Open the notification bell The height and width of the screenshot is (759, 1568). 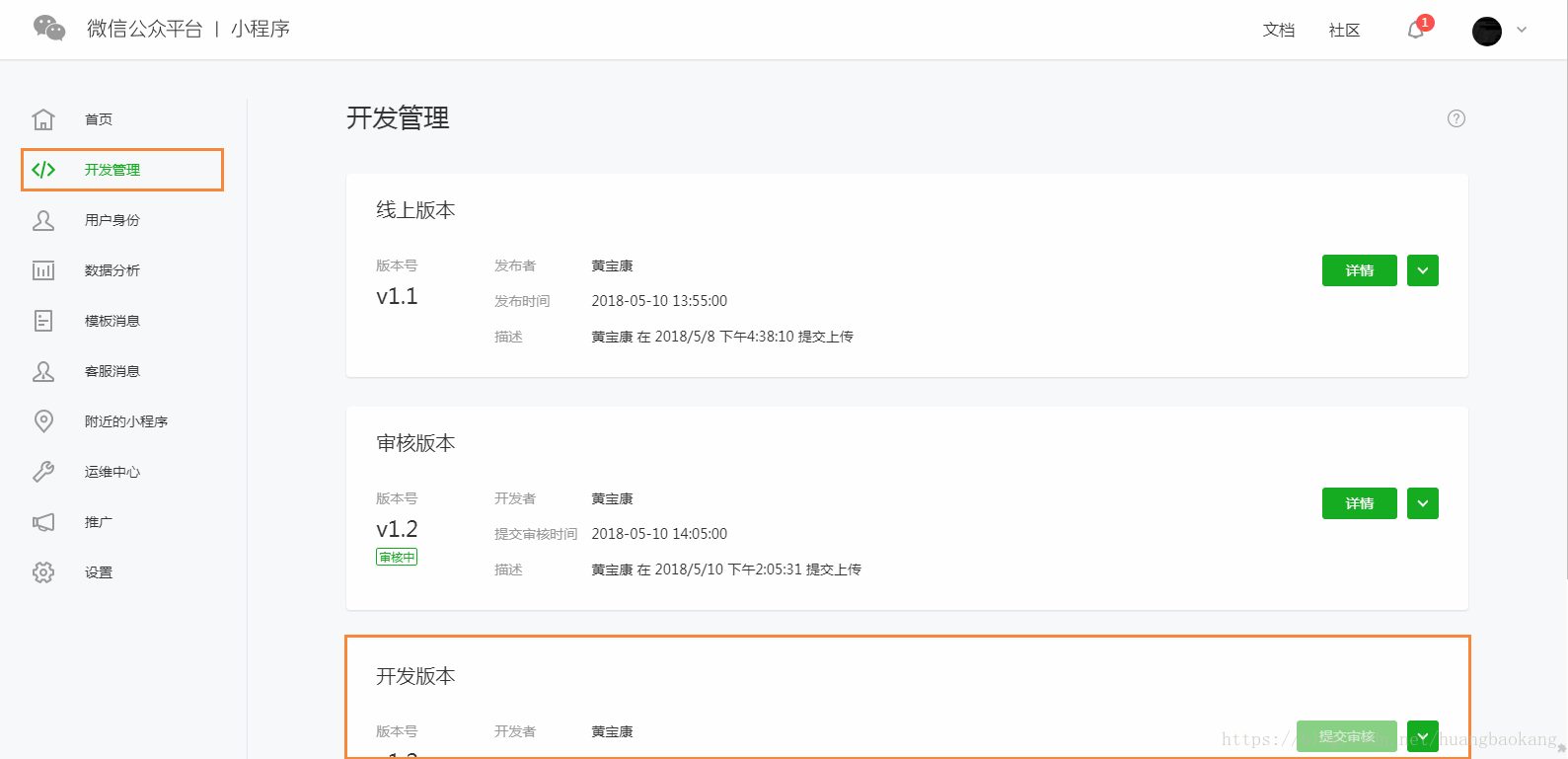[1415, 31]
